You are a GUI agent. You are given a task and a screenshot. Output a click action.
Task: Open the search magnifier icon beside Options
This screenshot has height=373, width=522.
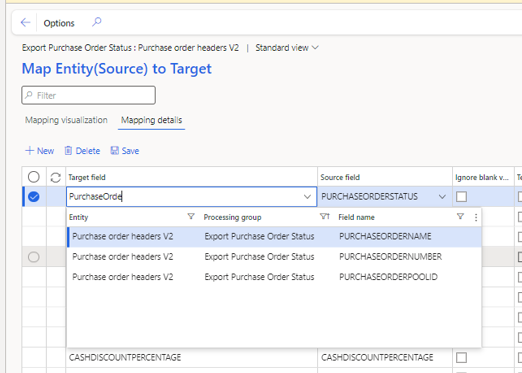pyautogui.click(x=97, y=22)
